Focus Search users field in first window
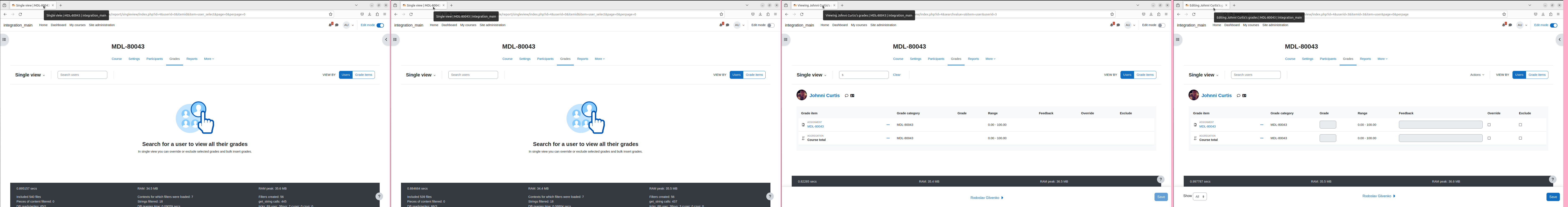 (x=82, y=75)
